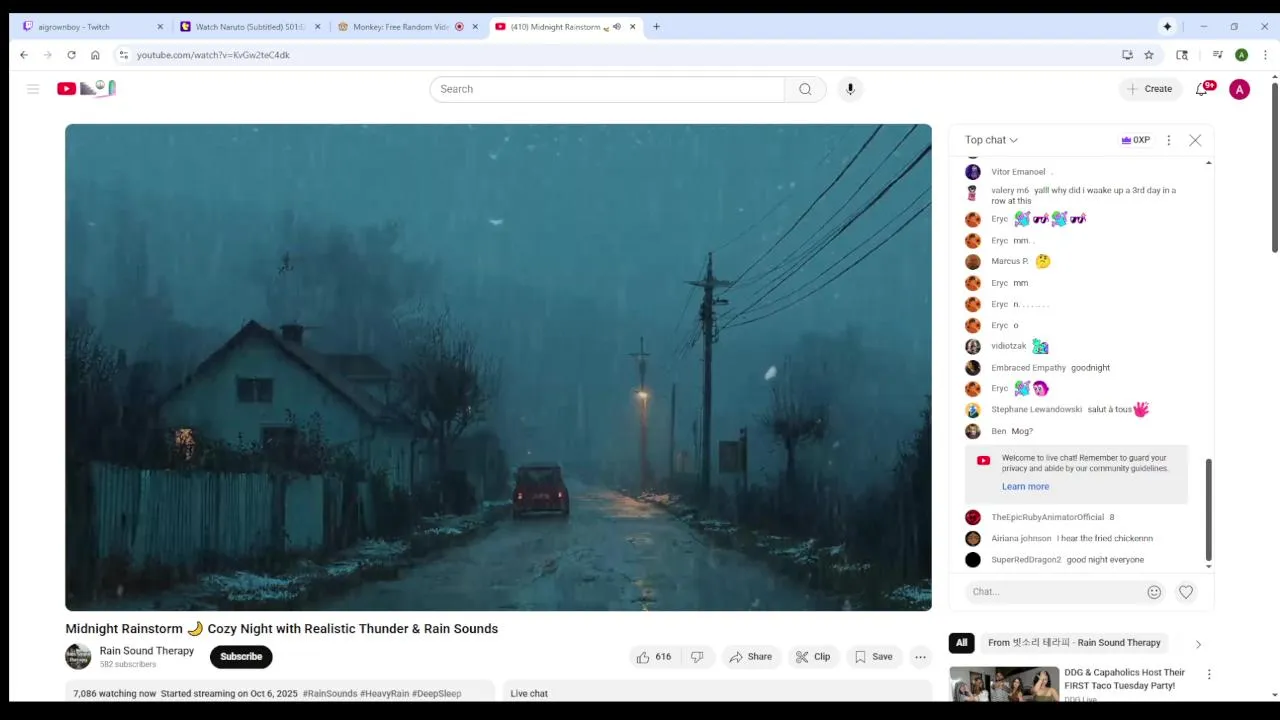Select the All filter chip

(x=961, y=643)
